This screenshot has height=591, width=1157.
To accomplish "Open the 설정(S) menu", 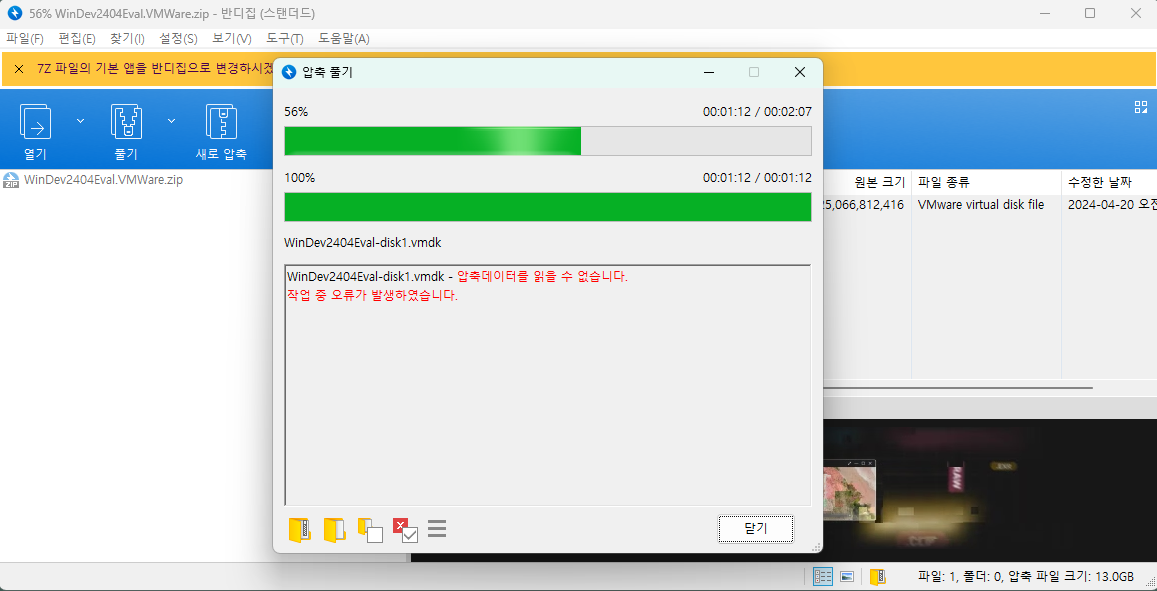I will click(x=178, y=38).
